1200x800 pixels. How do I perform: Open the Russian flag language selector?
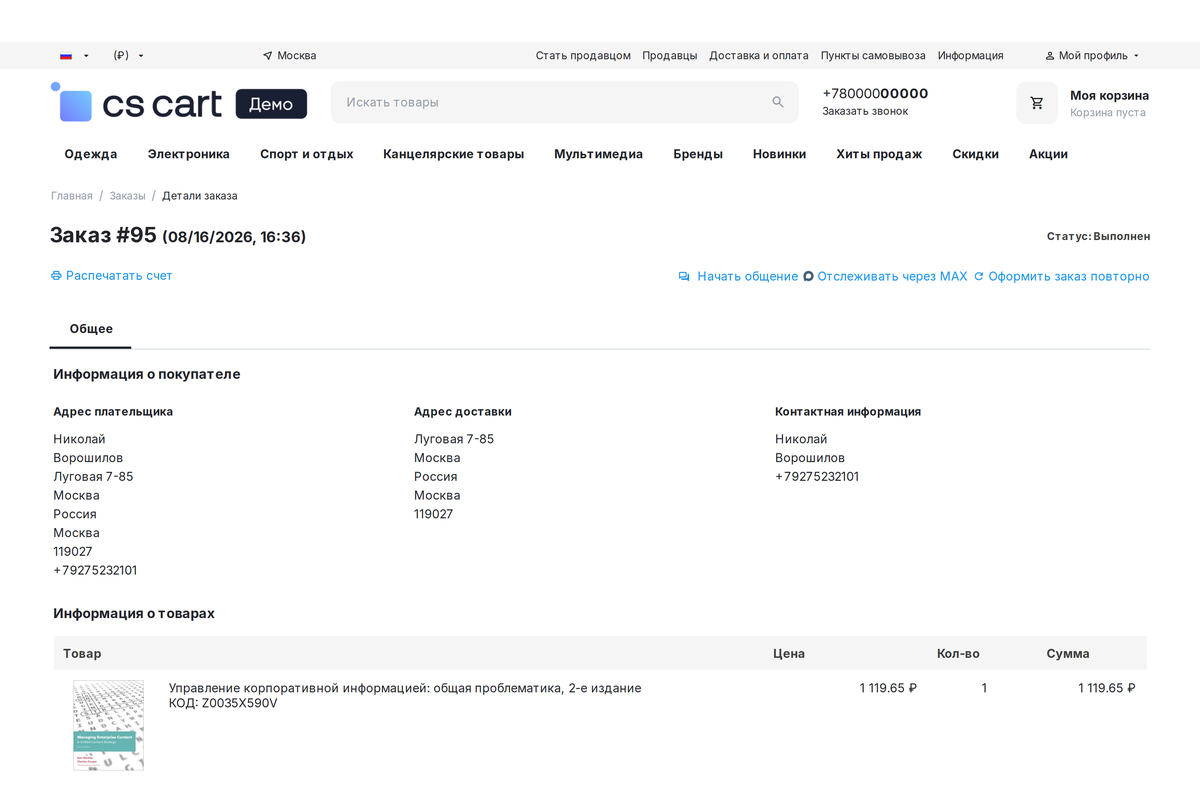(x=74, y=56)
